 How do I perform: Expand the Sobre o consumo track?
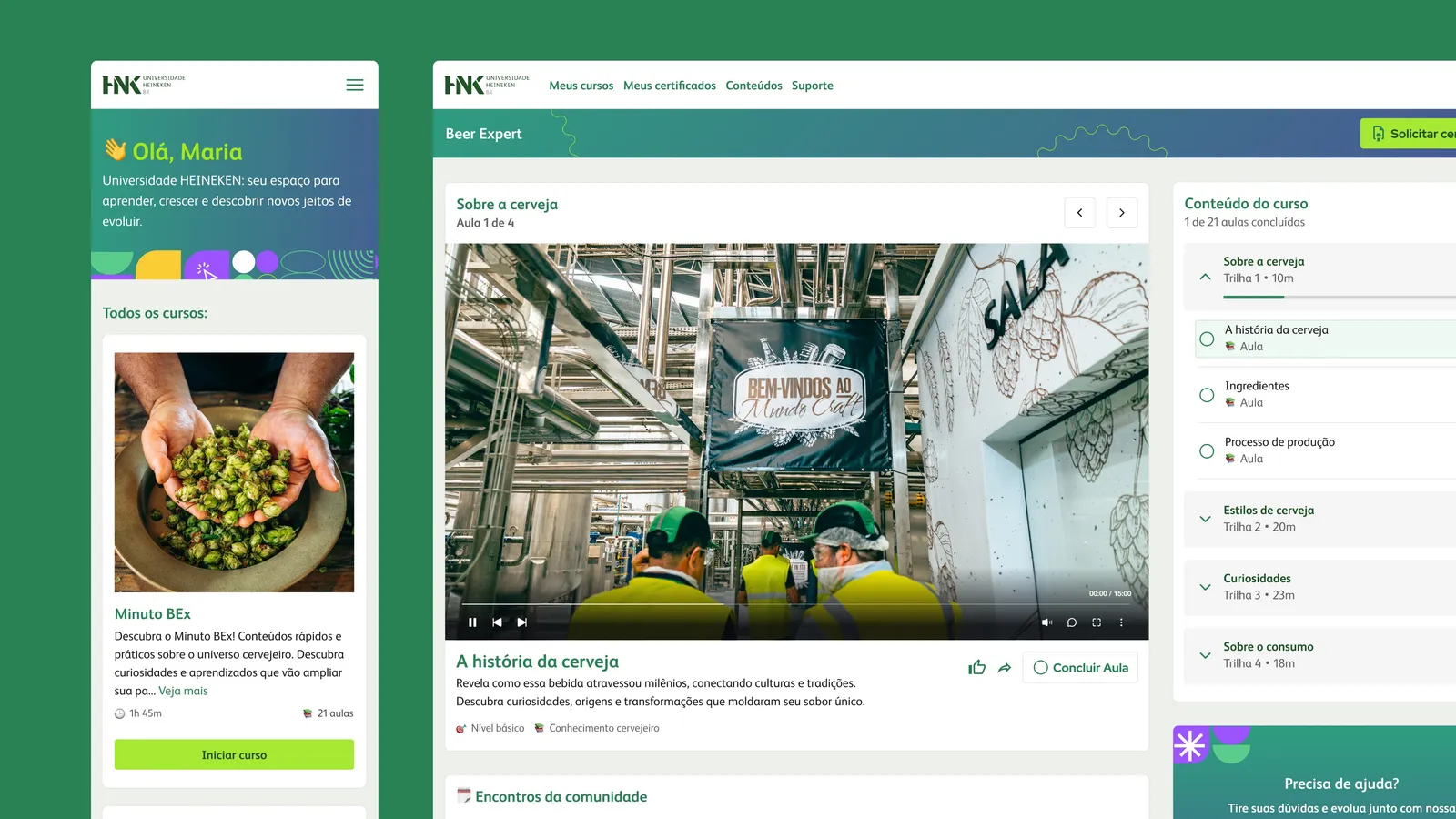(x=1206, y=655)
